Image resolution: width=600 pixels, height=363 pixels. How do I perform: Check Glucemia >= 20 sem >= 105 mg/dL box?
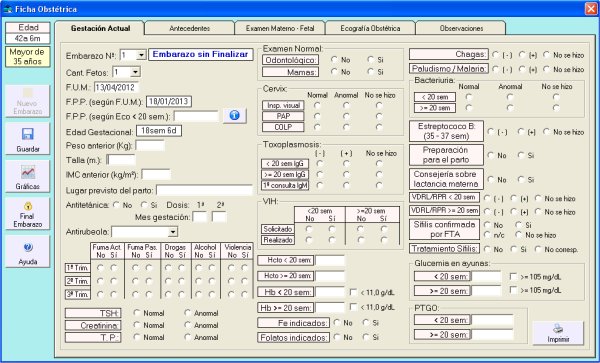[x=513, y=290]
